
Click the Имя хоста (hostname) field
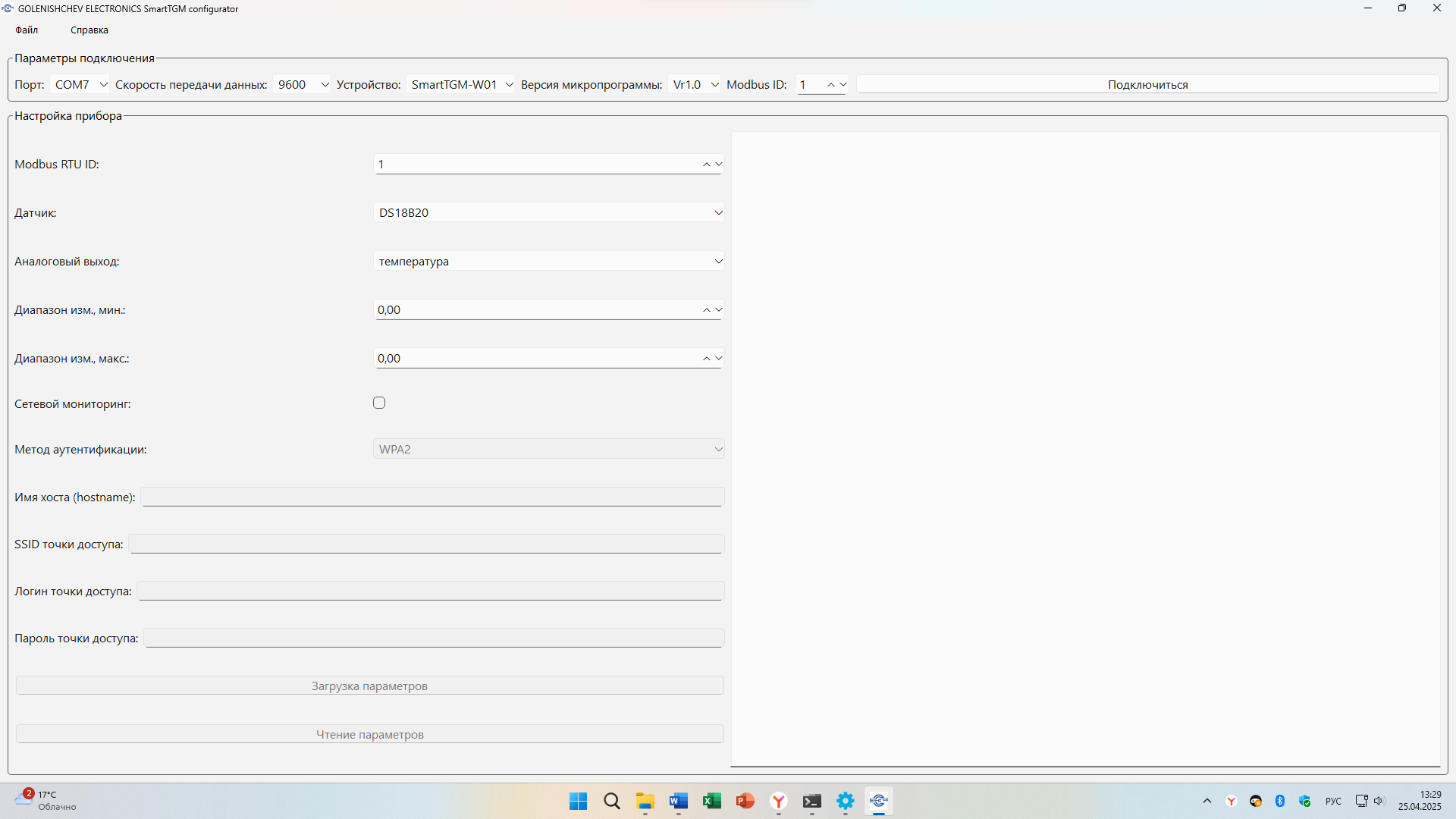(432, 497)
